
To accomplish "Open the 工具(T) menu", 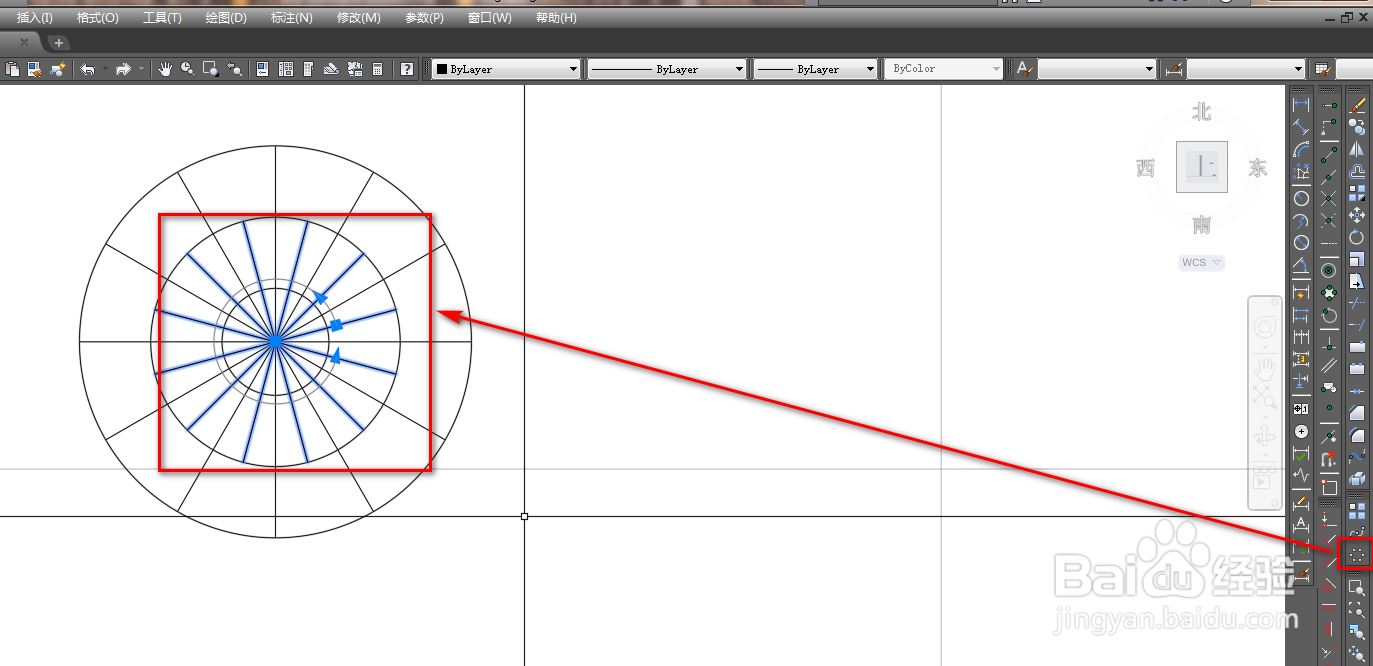I will pos(162,18).
